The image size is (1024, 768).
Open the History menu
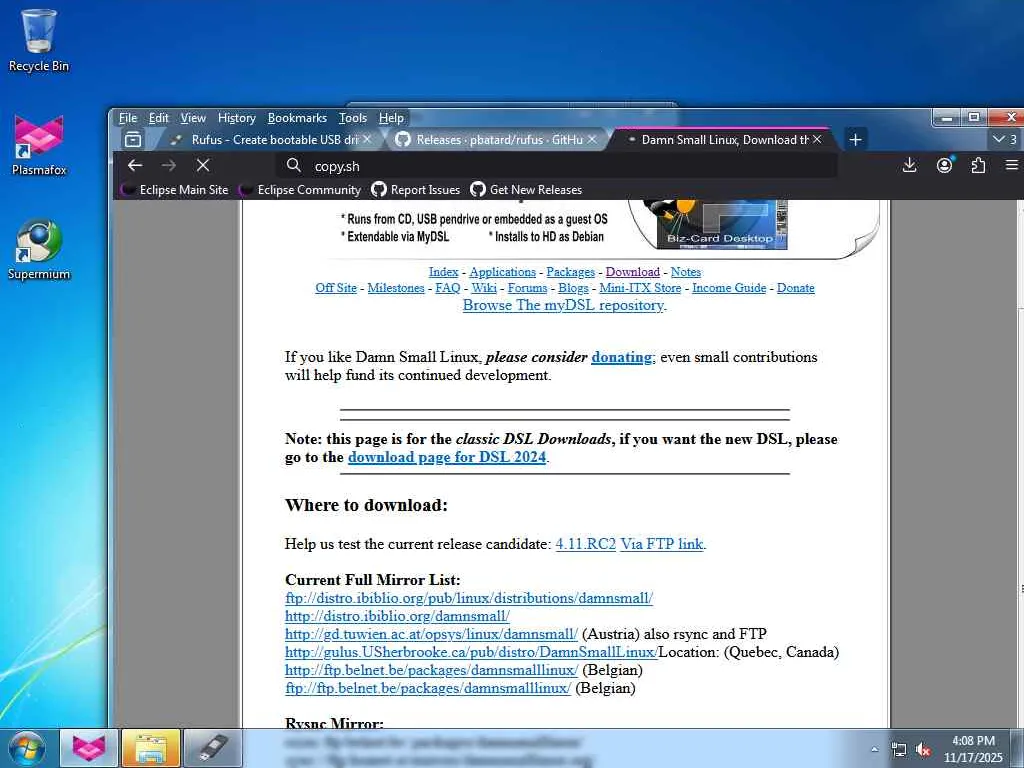point(236,118)
